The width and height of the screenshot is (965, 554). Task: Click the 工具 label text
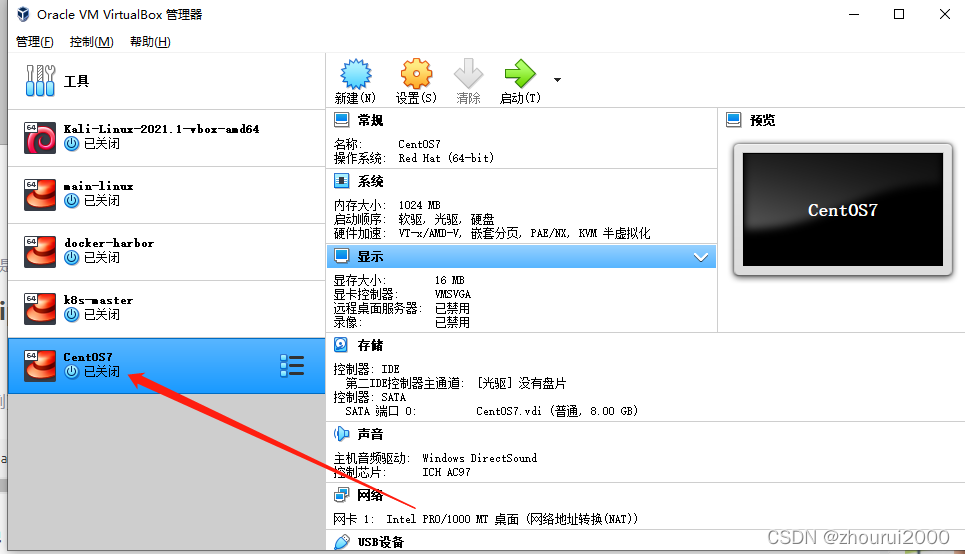pos(76,81)
